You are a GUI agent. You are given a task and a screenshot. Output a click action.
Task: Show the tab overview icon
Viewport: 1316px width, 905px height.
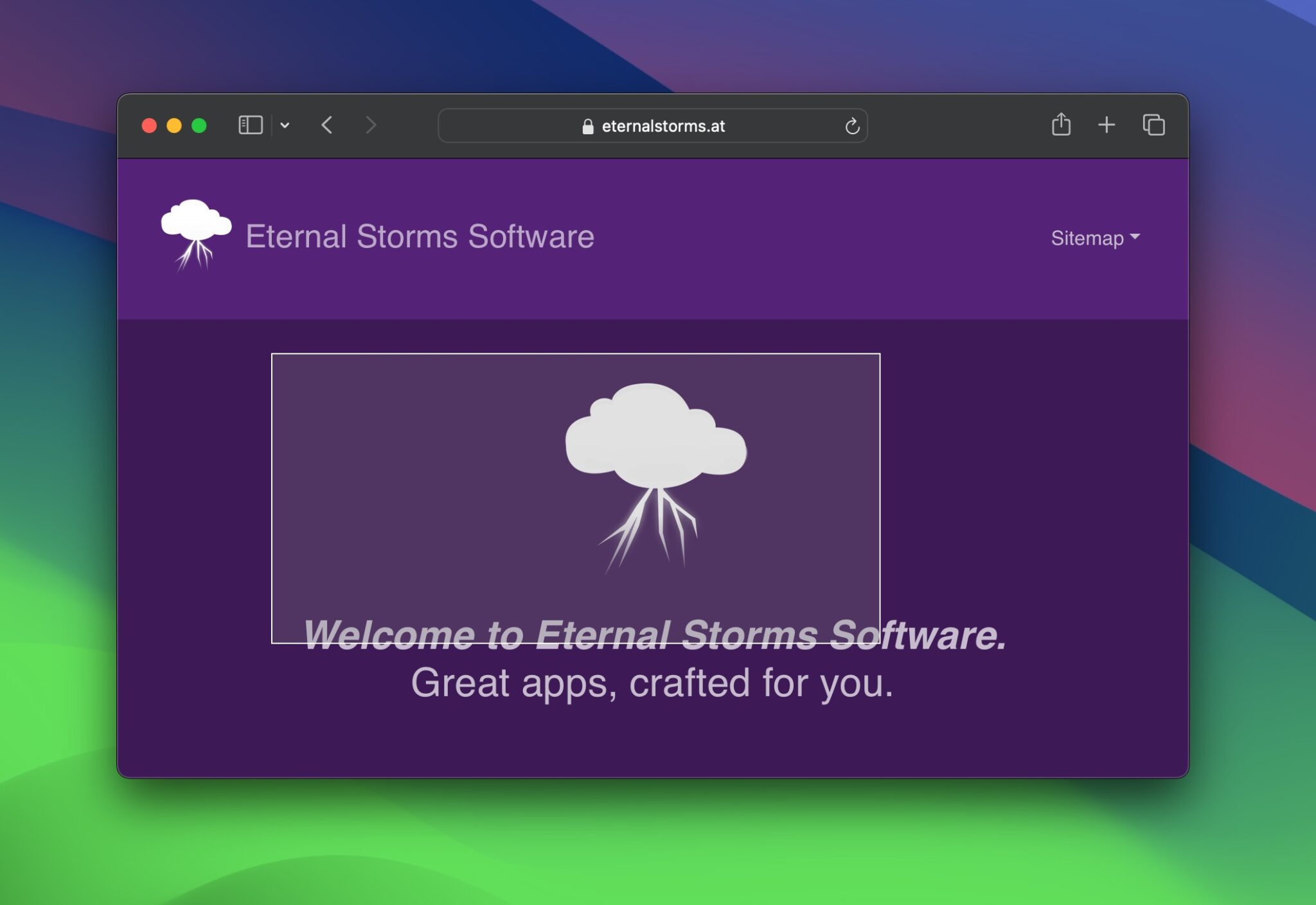(1153, 125)
